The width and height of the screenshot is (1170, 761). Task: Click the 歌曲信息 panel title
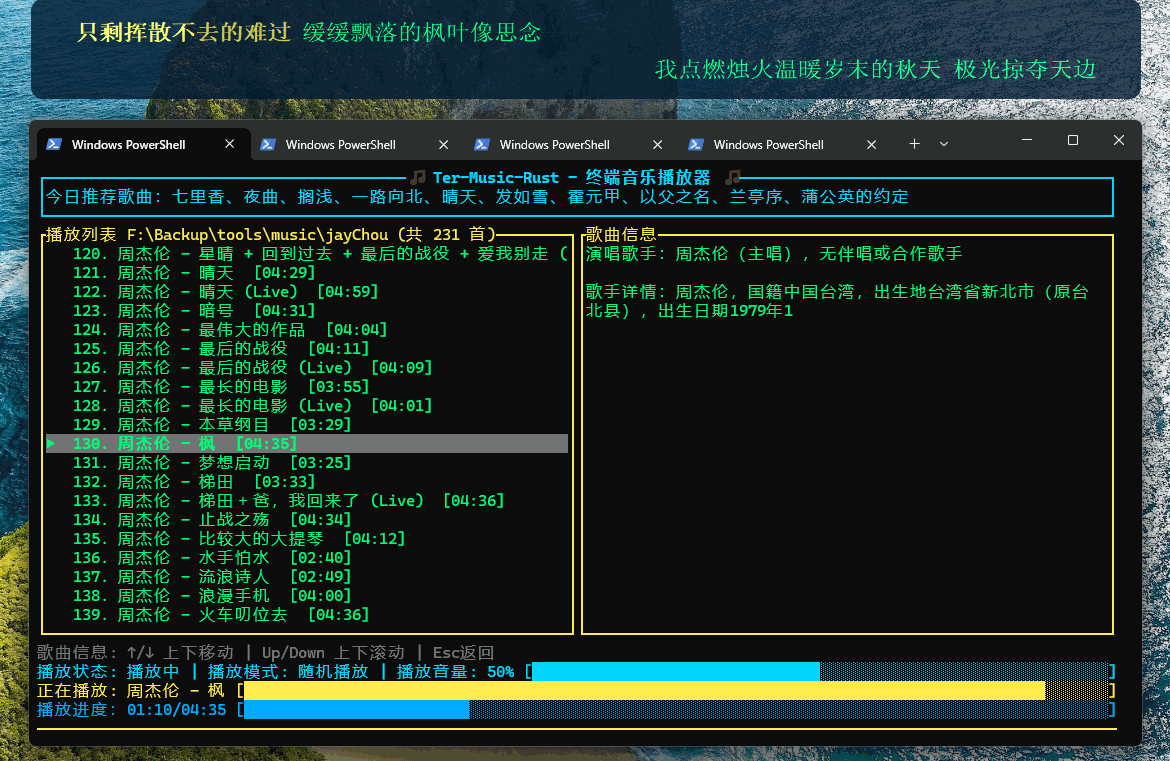click(x=620, y=234)
